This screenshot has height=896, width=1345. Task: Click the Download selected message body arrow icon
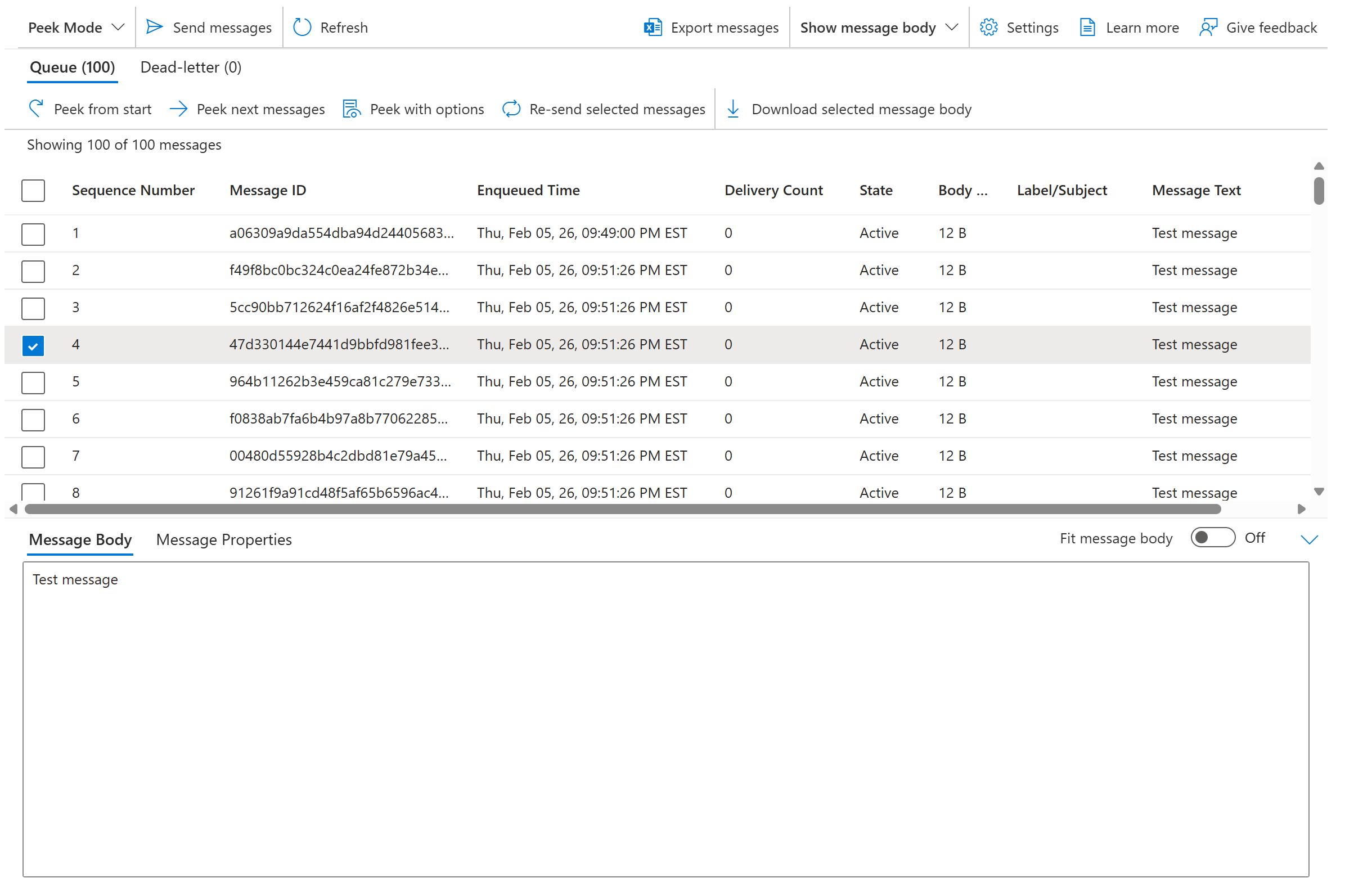[x=732, y=109]
